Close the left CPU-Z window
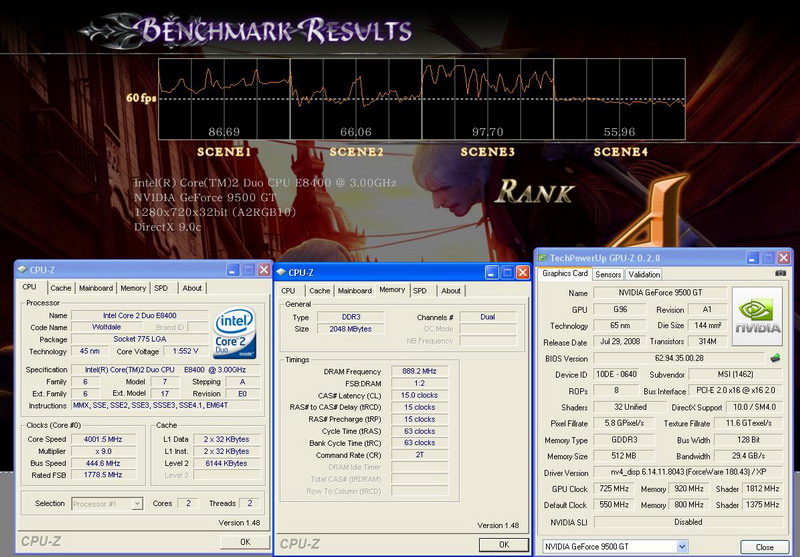 (x=264, y=270)
